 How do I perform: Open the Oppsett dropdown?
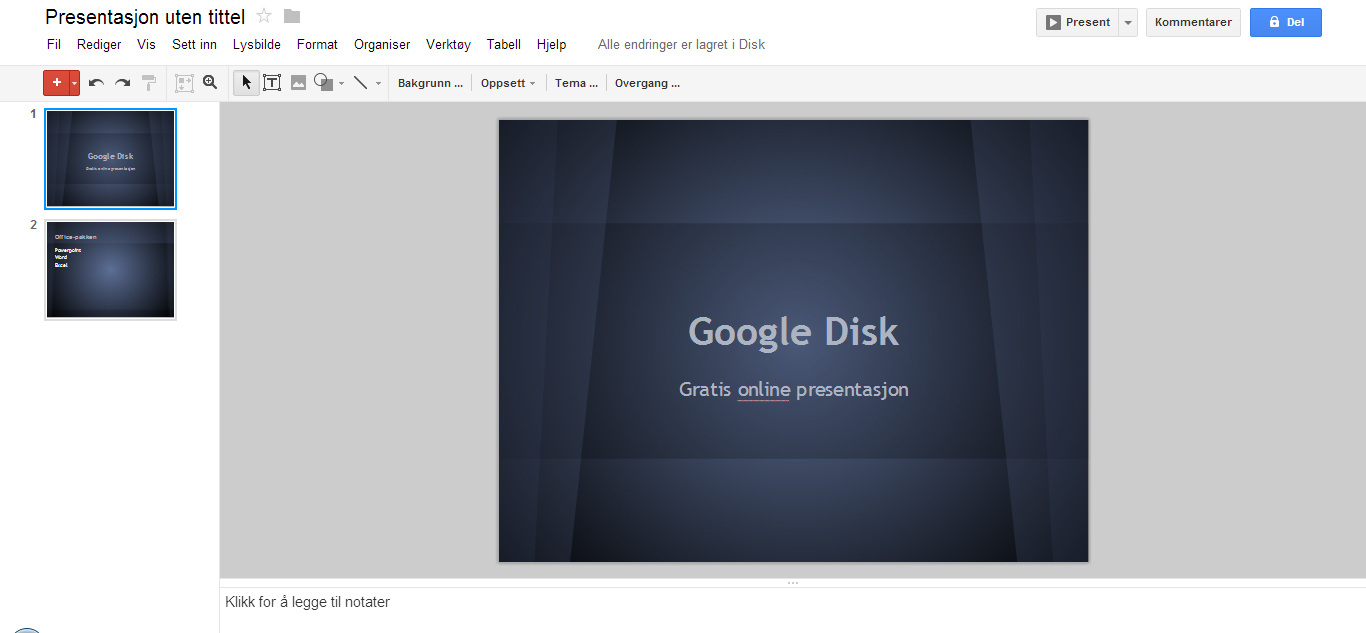point(508,83)
